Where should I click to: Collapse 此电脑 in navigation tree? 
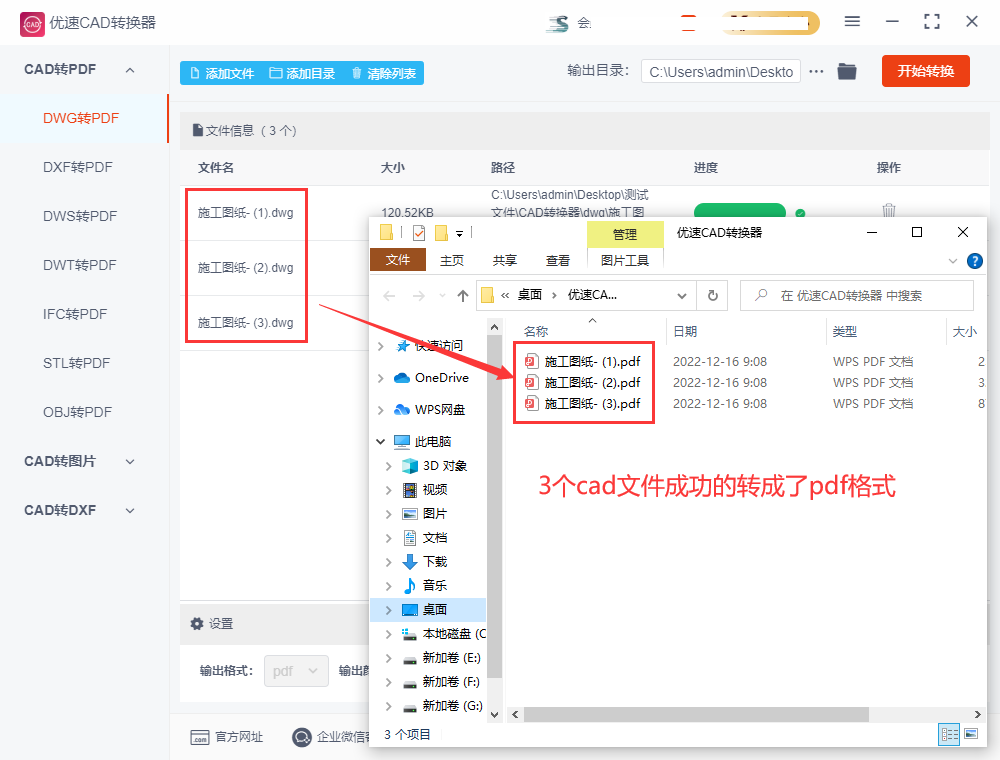point(381,441)
